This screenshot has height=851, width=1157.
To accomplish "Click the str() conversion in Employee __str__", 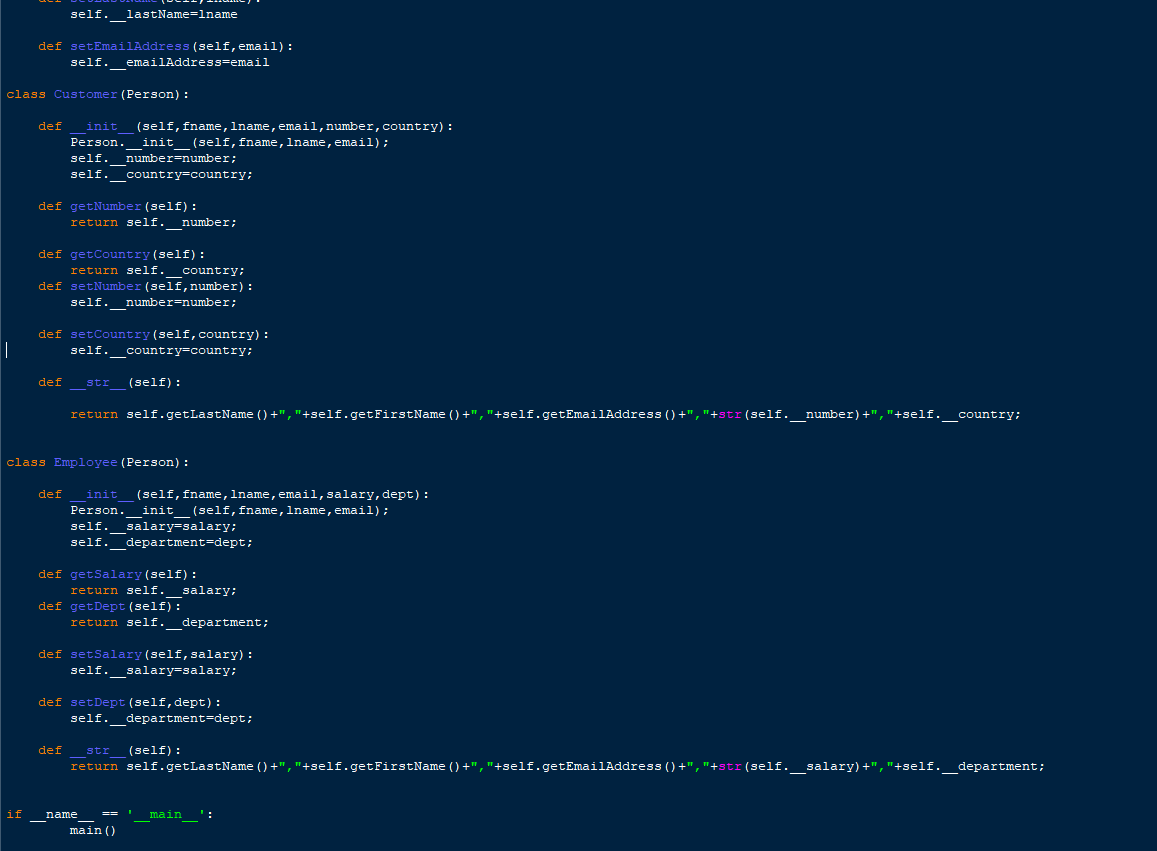I will [730, 765].
